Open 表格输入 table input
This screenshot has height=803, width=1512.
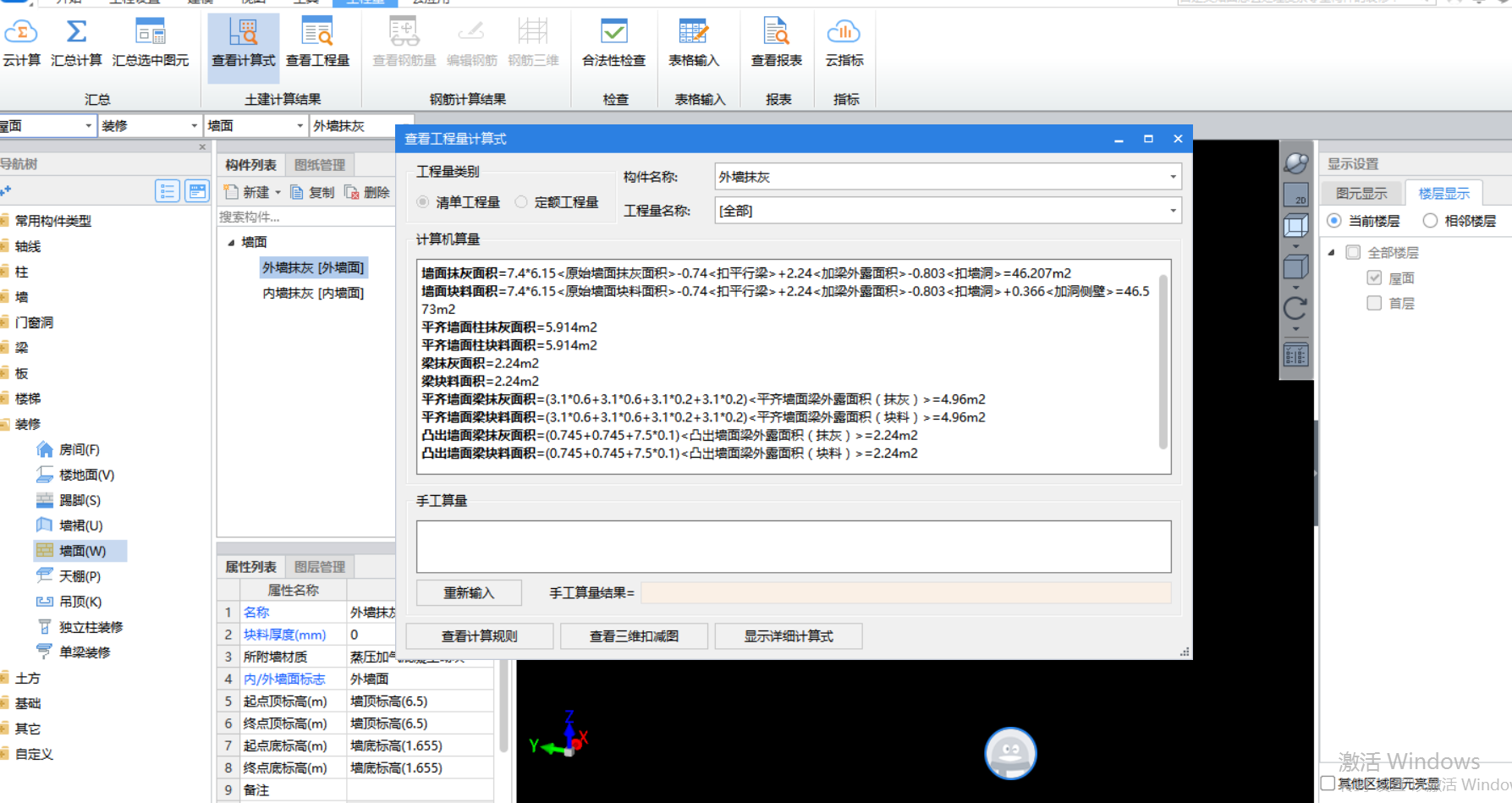click(x=694, y=43)
